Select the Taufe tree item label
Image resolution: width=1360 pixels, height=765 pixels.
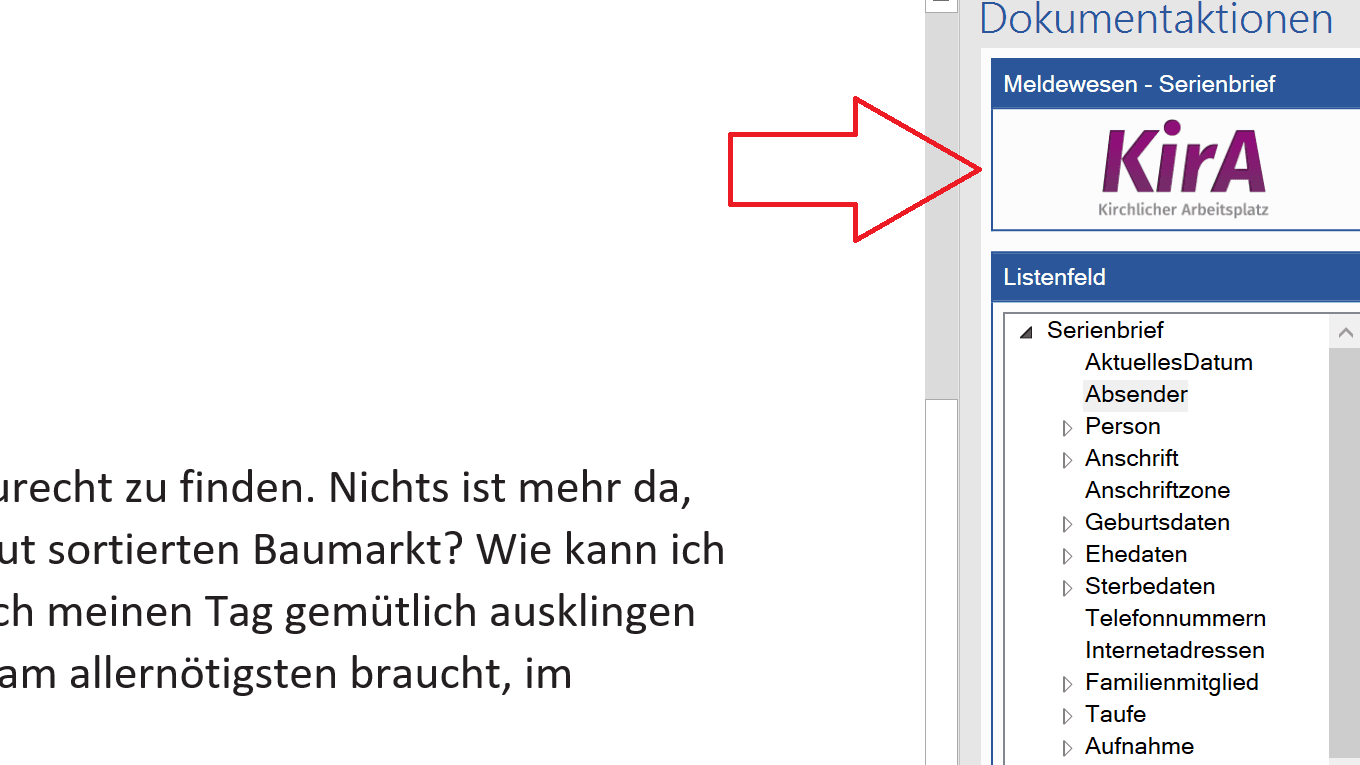tap(1116, 714)
